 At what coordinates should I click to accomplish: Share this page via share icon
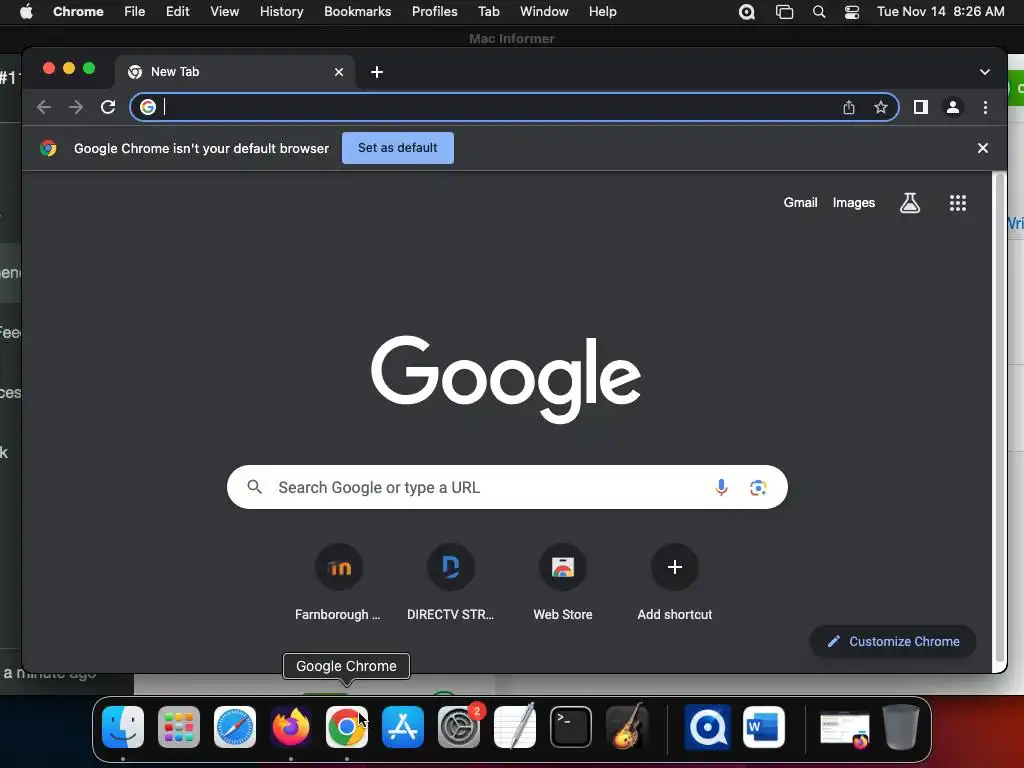tap(848, 107)
